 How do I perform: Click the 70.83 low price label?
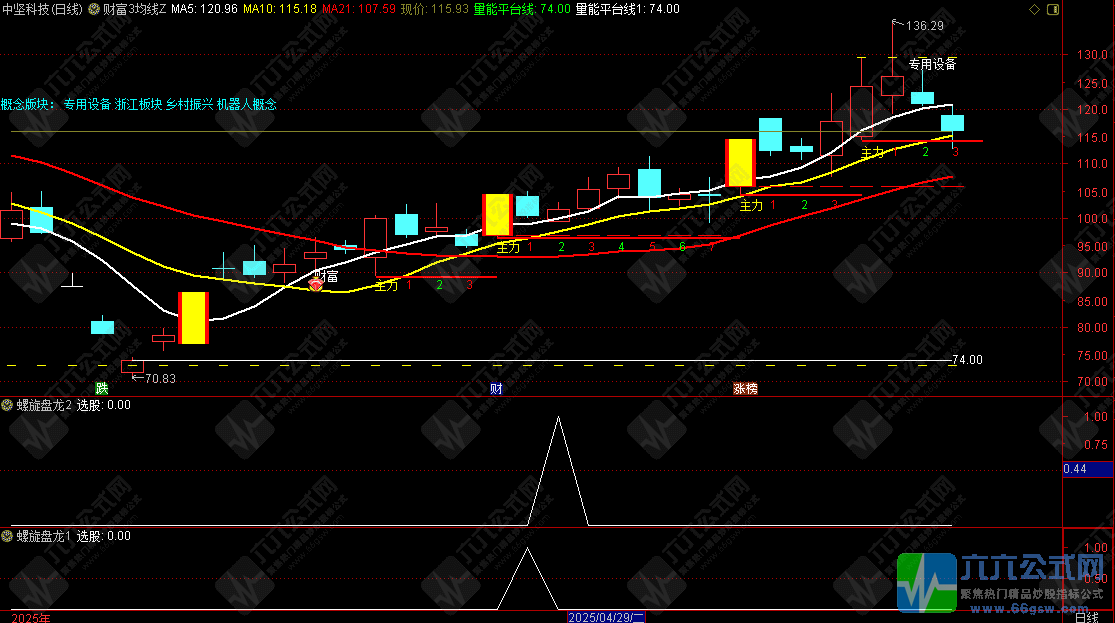click(x=160, y=378)
